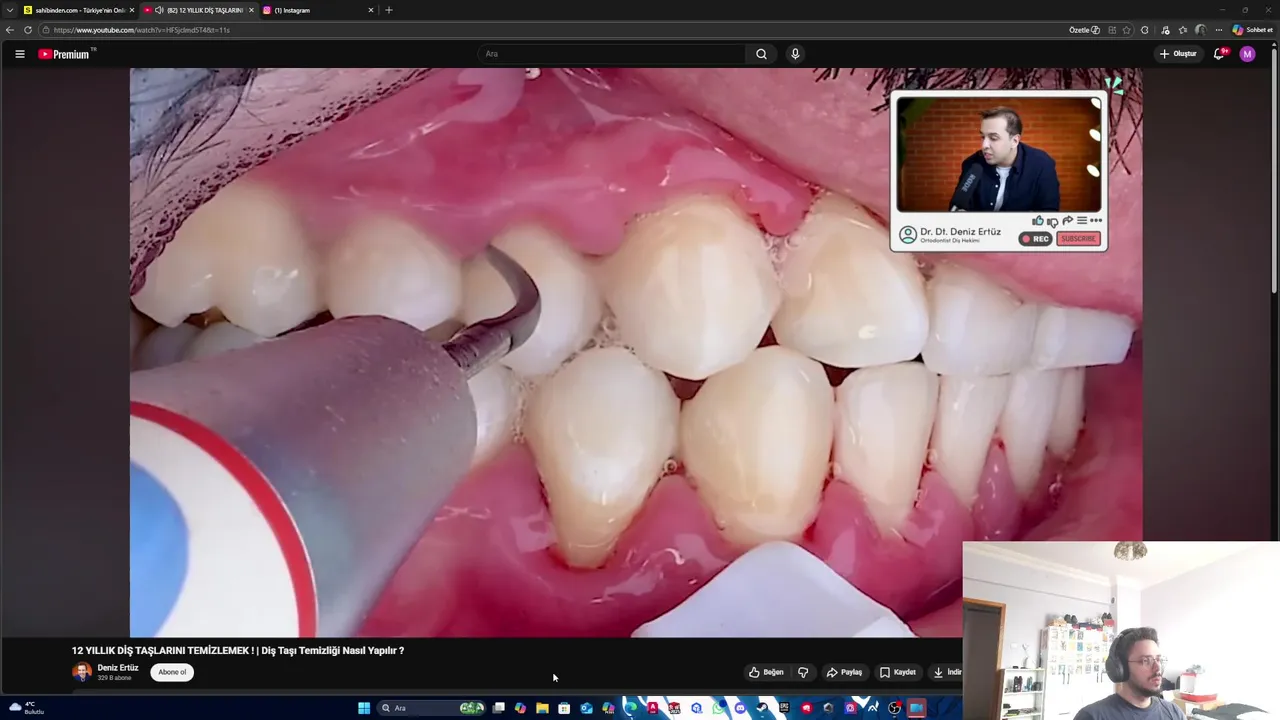This screenshot has height=720, width=1280.
Task: Add page to favorites star icon
Action: 1127,30
